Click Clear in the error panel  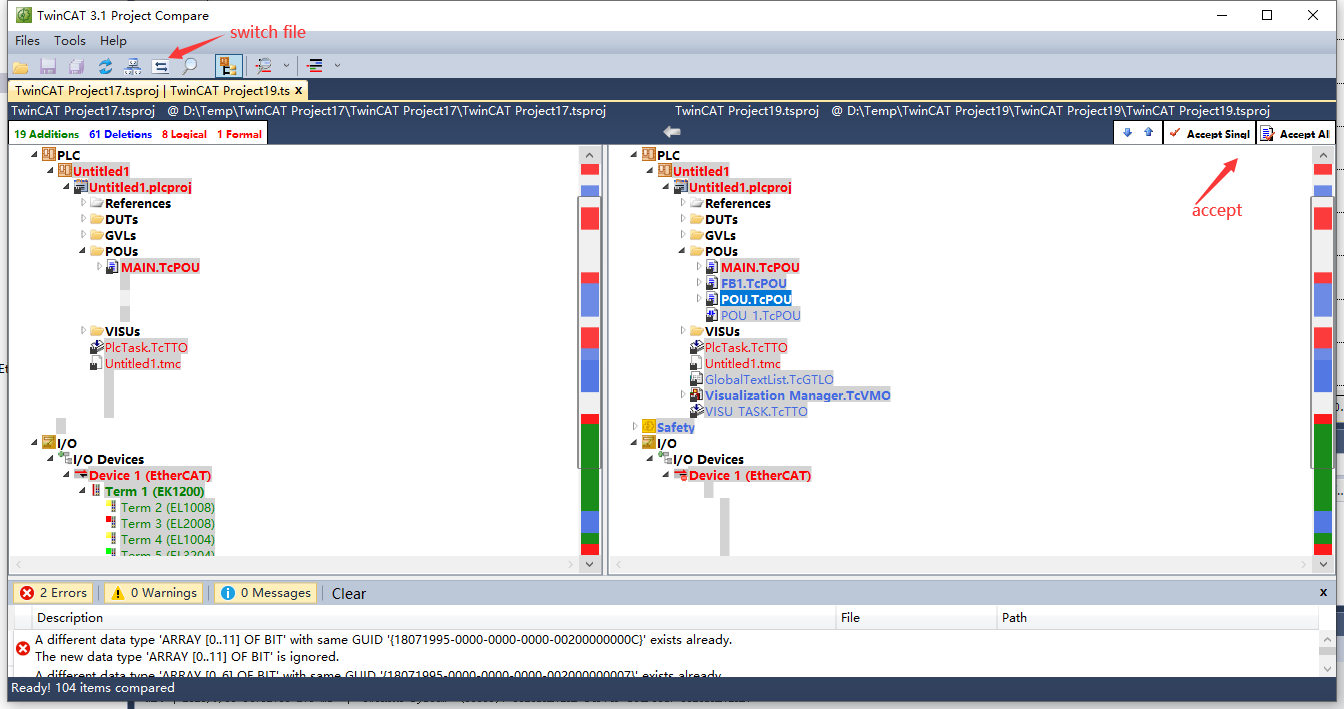point(349,593)
